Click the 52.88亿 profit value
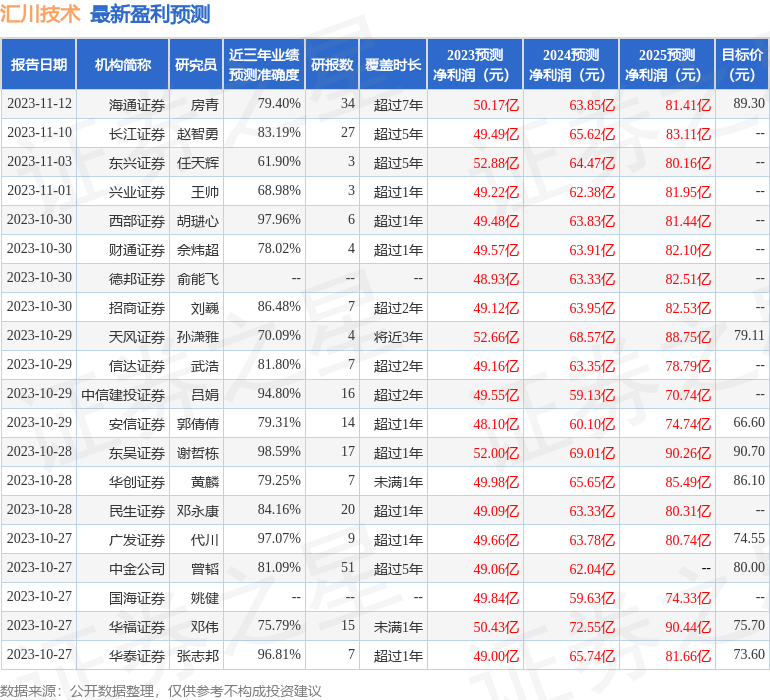 click(496, 163)
